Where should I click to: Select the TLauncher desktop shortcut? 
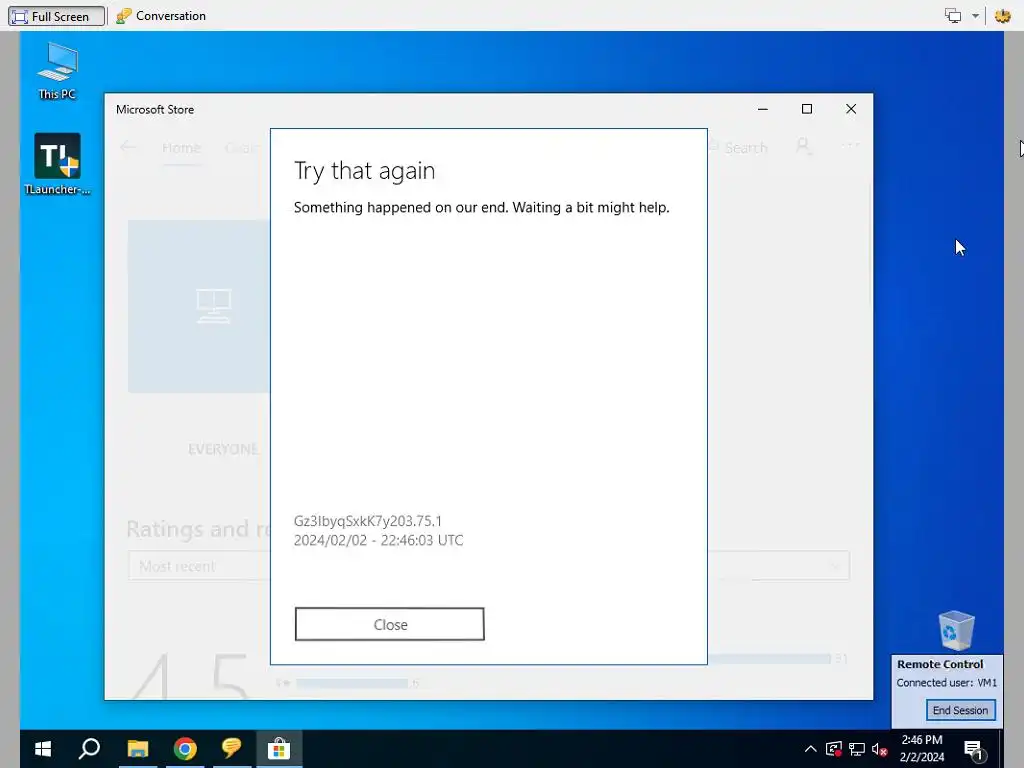pos(57,164)
